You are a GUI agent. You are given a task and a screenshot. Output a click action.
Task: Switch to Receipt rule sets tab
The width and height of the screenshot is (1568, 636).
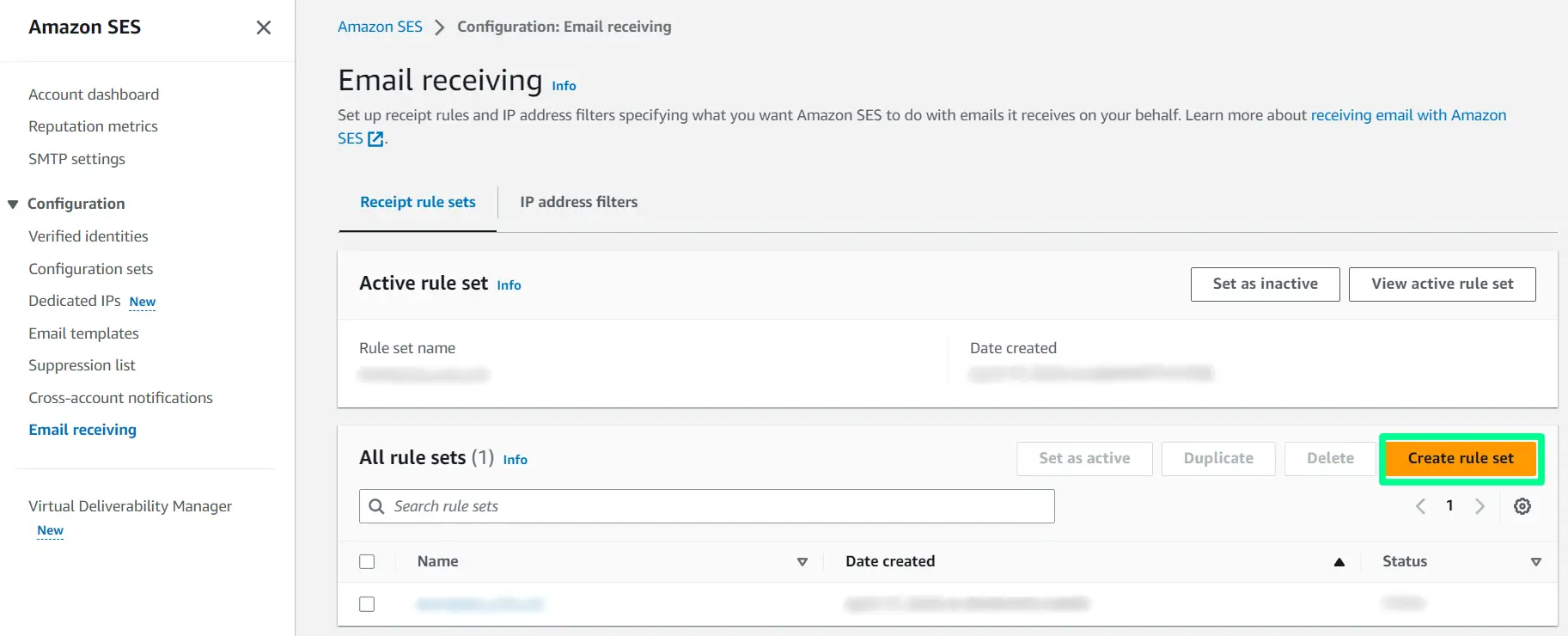(418, 202)
